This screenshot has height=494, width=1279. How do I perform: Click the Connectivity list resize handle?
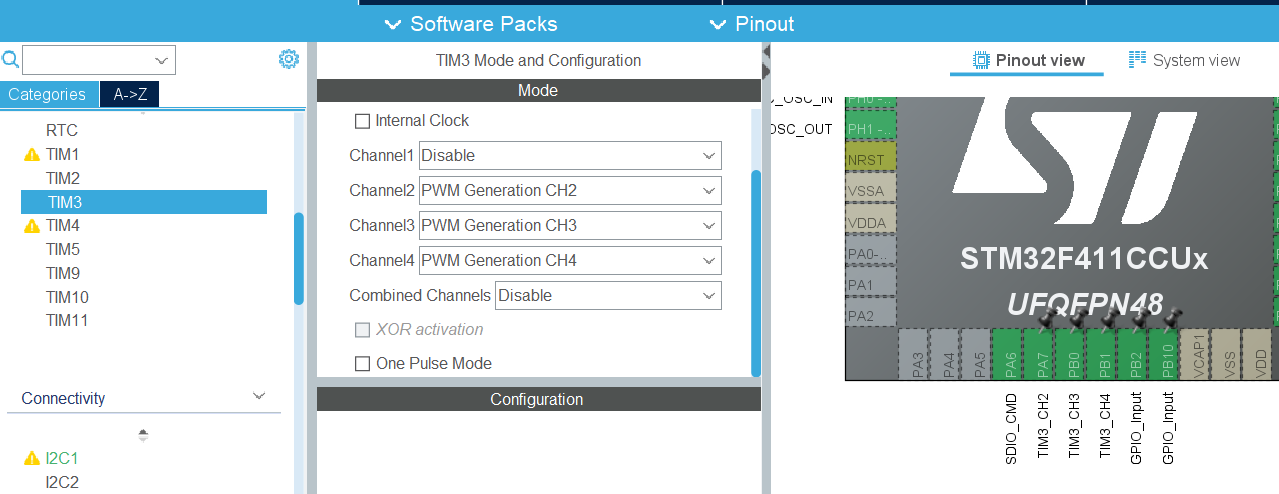[143, 435]
